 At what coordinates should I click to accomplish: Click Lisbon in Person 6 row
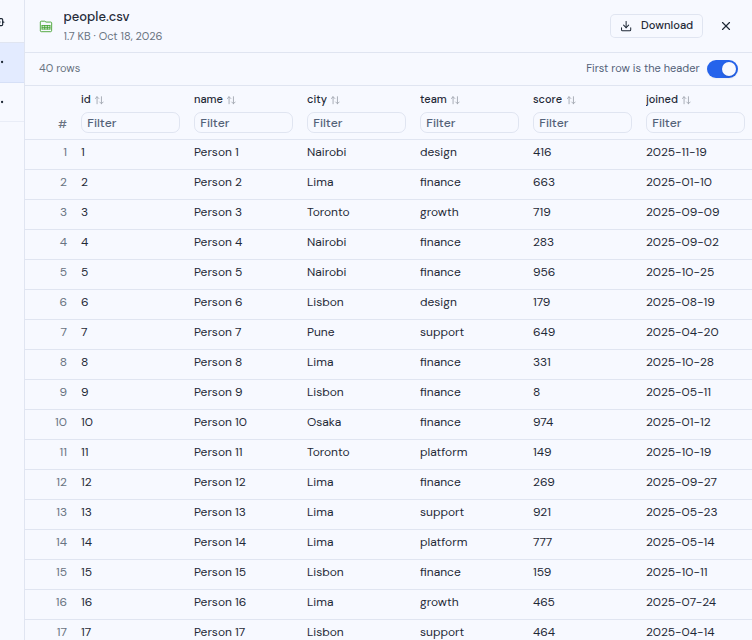(325, 302)
